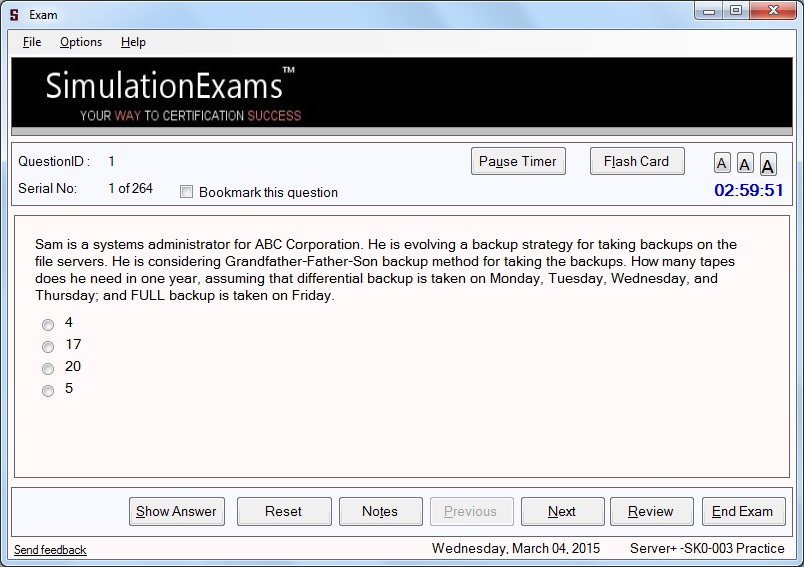The width and height of the screenshot is (804, 567).
Task: Reveal the answer with Show Answer
Action: [x=176, y=511]
